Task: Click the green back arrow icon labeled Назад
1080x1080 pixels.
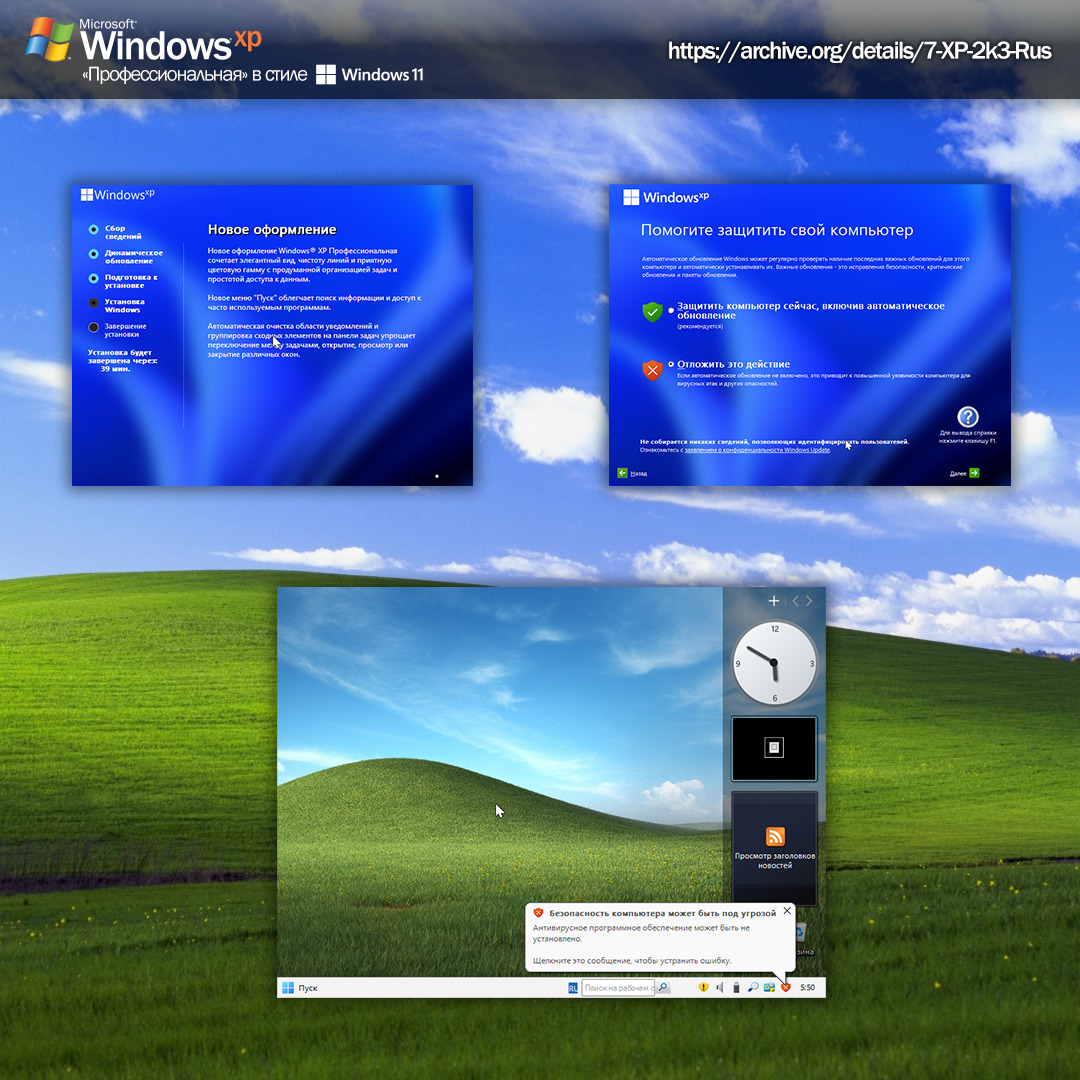Action: click(x=623, y=472)
